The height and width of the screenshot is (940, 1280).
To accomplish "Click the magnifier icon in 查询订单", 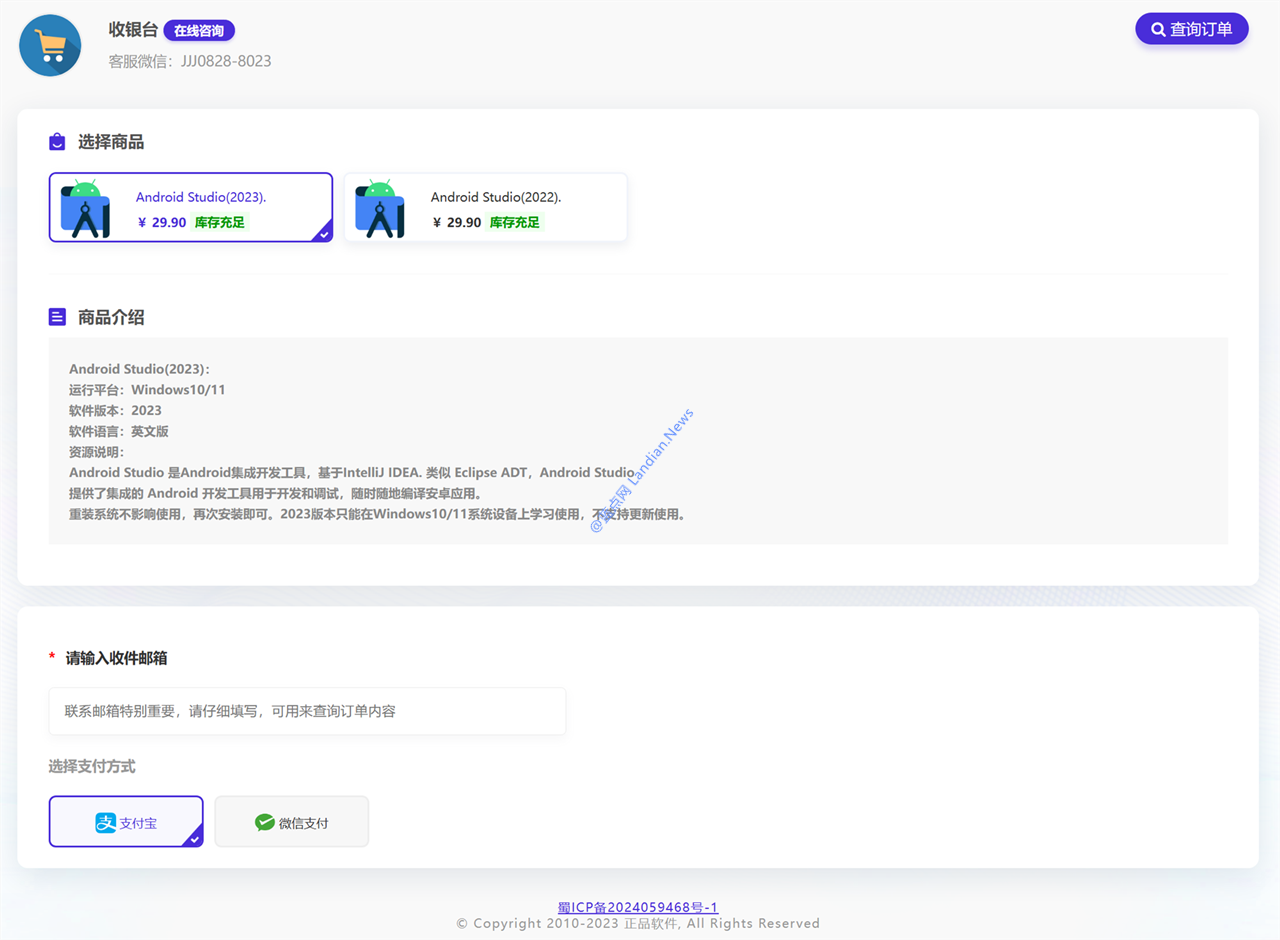I will point(1158,30).
